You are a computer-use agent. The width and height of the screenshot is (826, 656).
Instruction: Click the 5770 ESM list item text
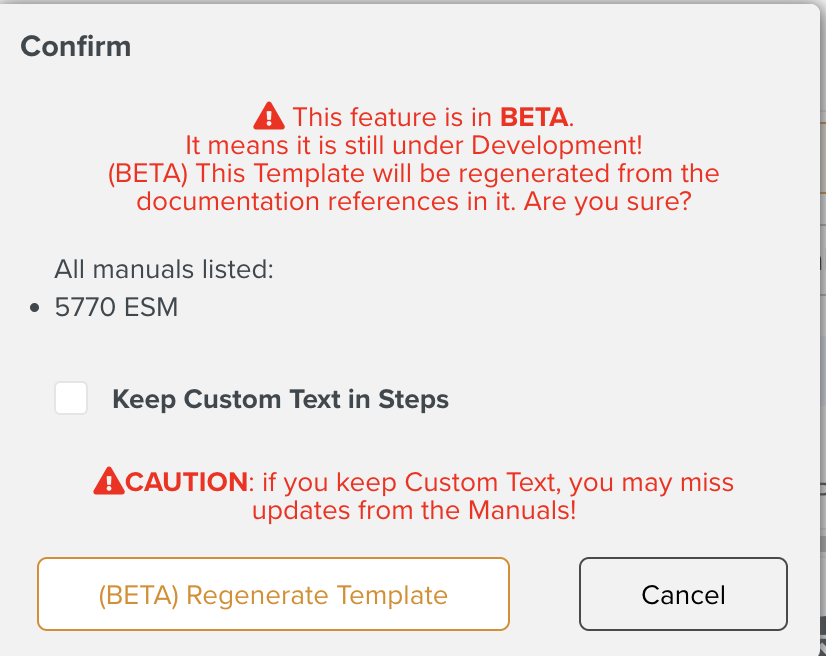pyautogui.click(x=117, y=308)
